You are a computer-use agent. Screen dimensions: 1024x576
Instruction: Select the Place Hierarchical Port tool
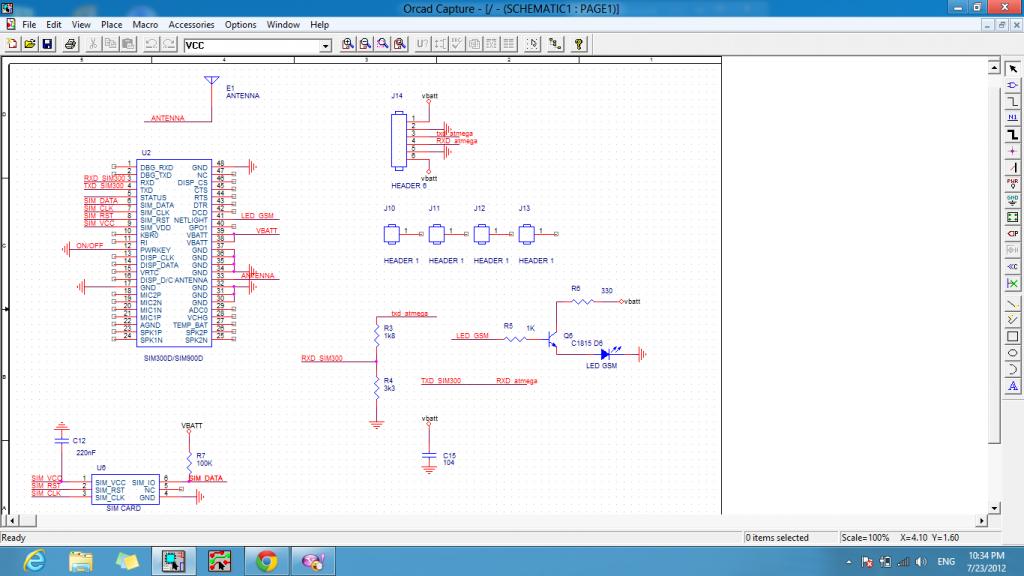pyautogui.click(x=1012, y=234)
